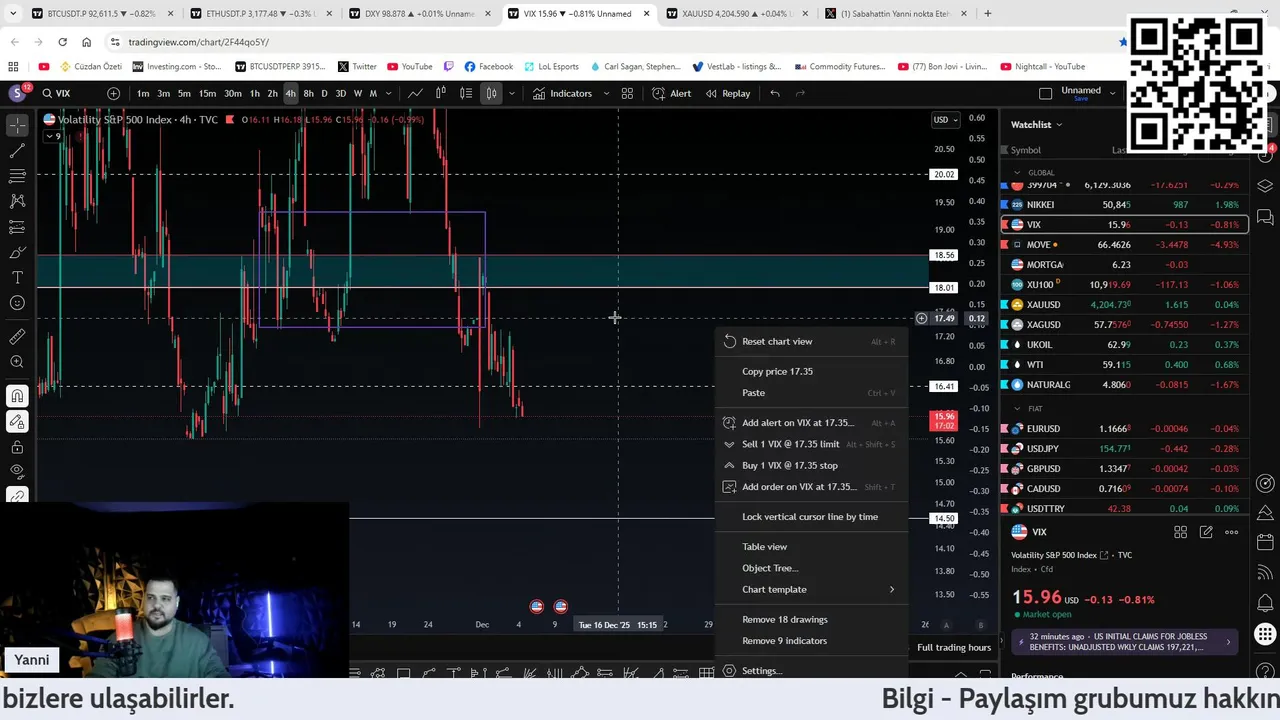Choose Buy 1 VIX @ 17.35 stop

point(811,465)
